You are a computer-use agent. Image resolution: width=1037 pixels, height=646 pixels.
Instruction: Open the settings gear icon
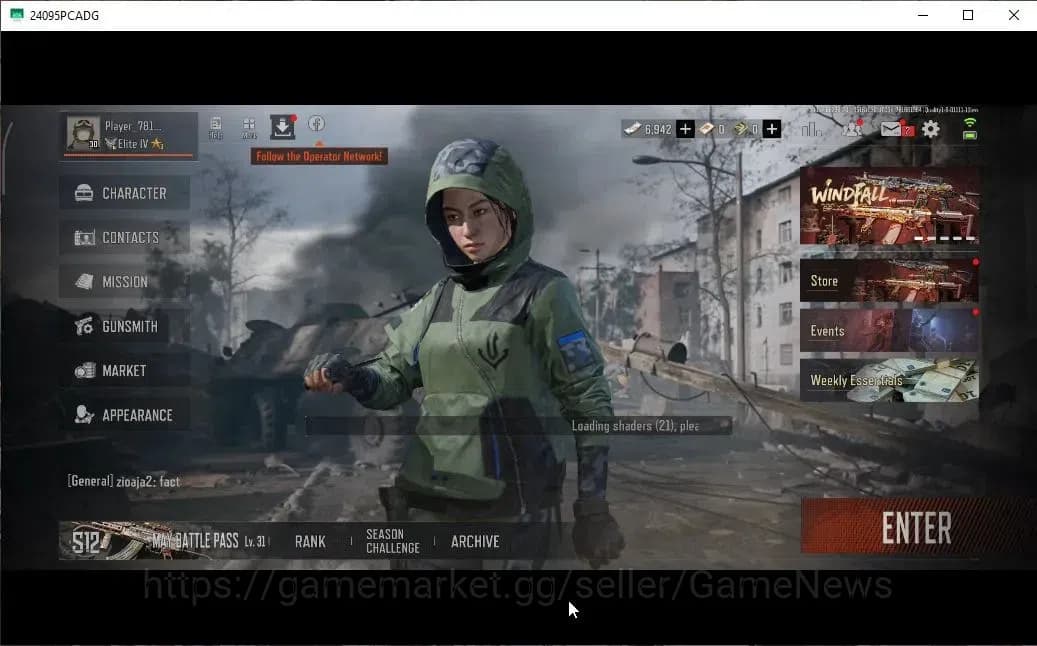point(931,129)
